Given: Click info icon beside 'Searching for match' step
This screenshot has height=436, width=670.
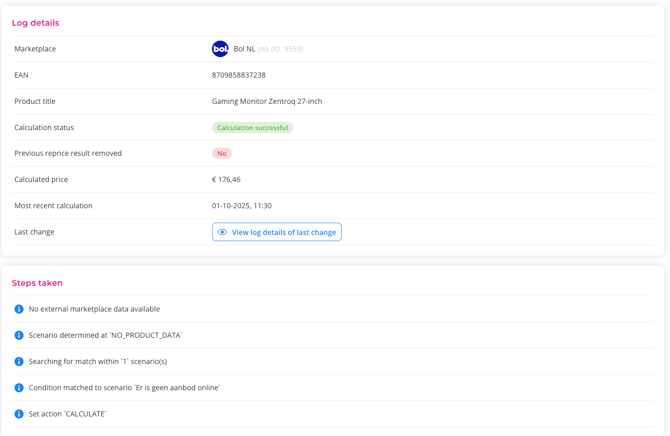Looking at the screenshot, I should pos(19,361).
